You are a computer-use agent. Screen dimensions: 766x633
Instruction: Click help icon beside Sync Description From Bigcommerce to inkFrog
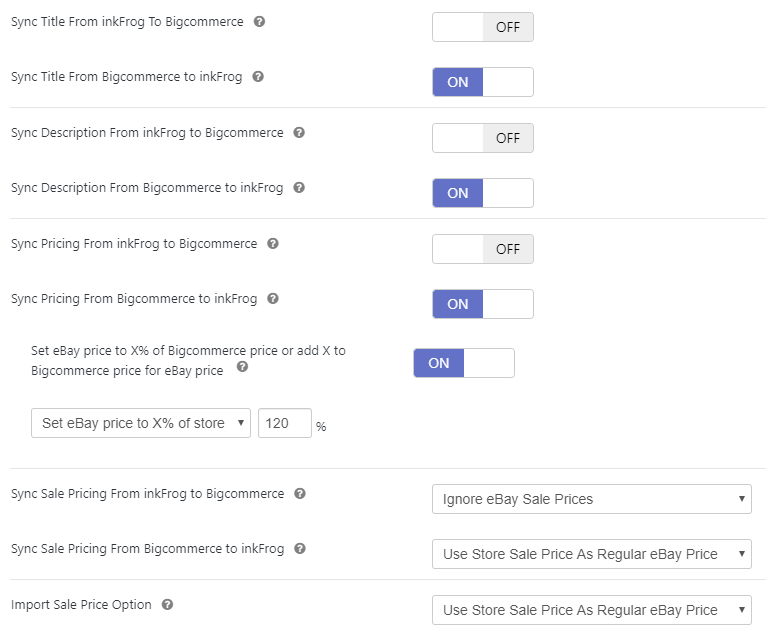299,187
